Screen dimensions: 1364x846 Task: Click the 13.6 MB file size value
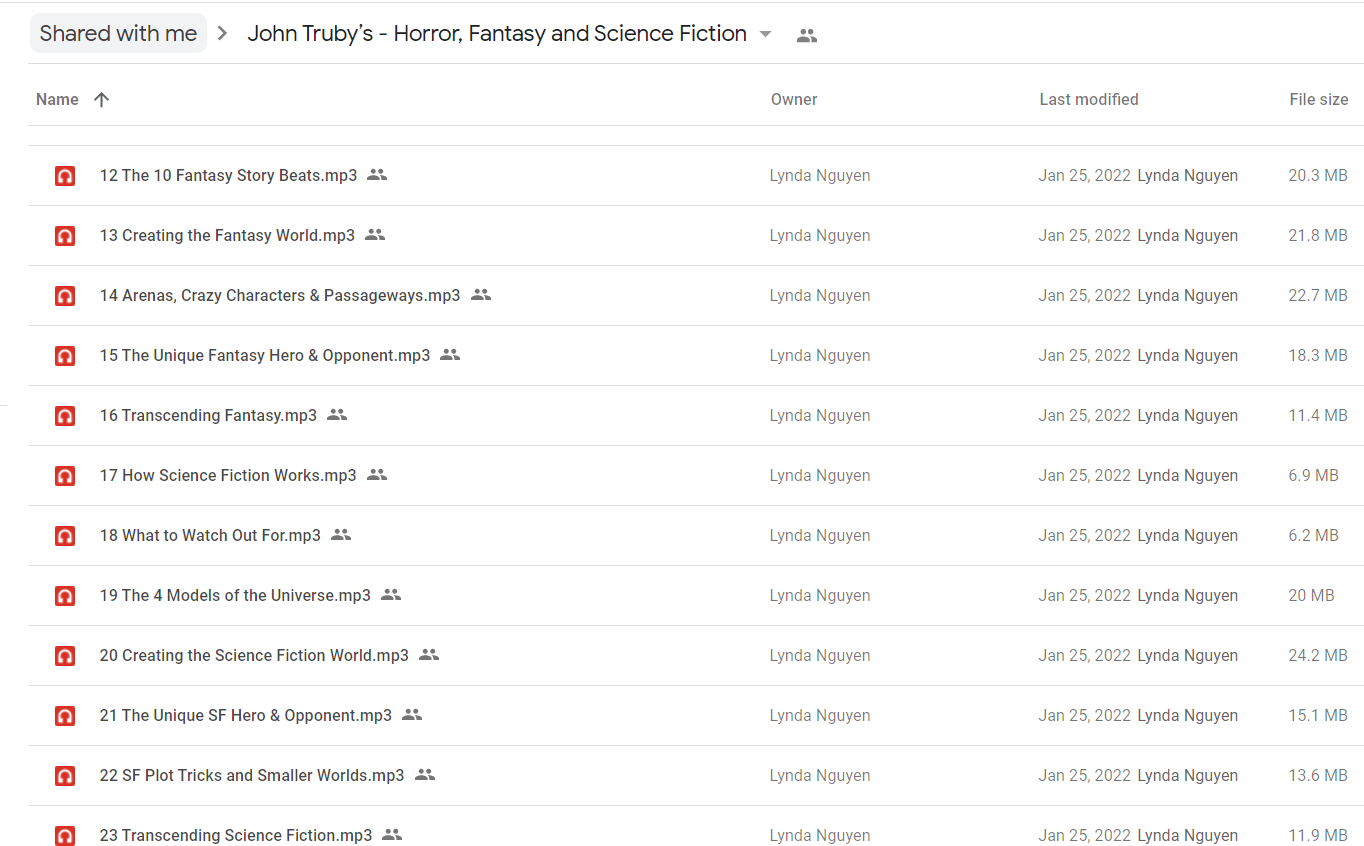click(x=1318, y=775)
